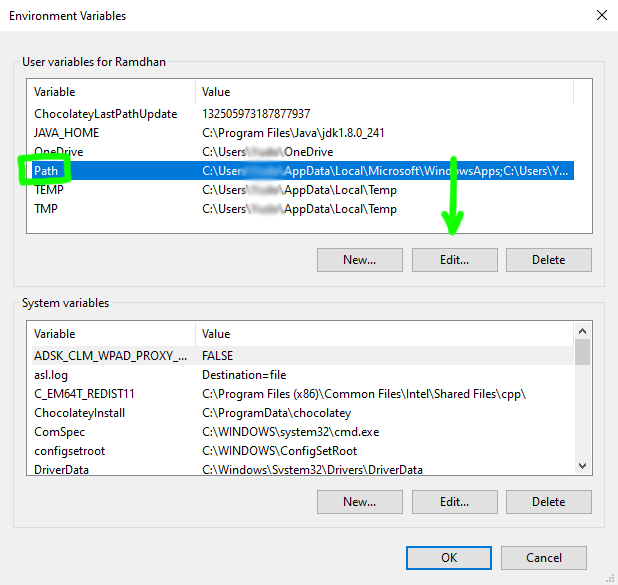Select the asl.log system variable
Screen dimensions: 618x585
click(303, 375)
